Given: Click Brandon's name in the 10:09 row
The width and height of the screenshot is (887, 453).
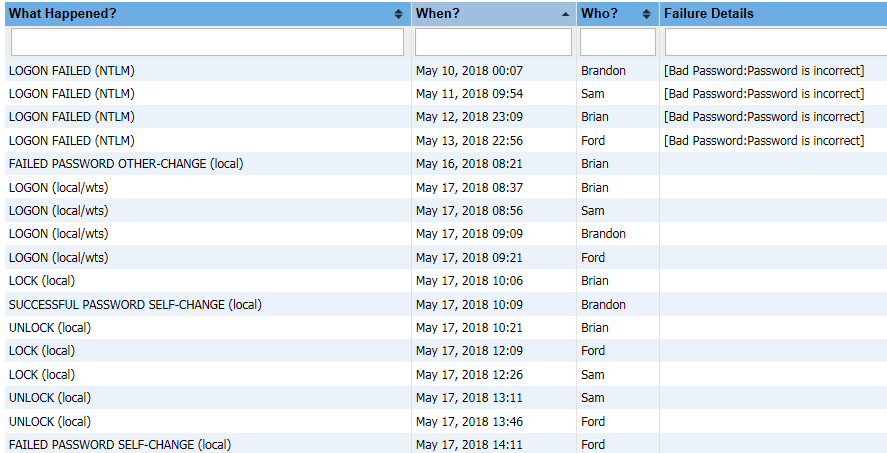Looking at the screenshot, I should point(603,305).
